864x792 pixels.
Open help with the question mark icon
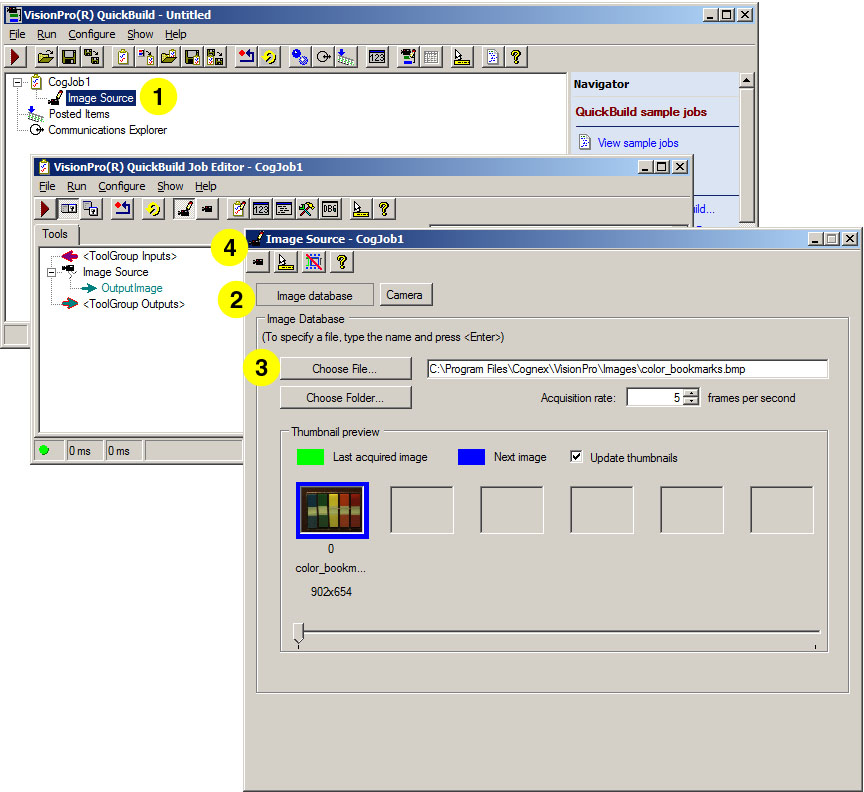(341, 262)
